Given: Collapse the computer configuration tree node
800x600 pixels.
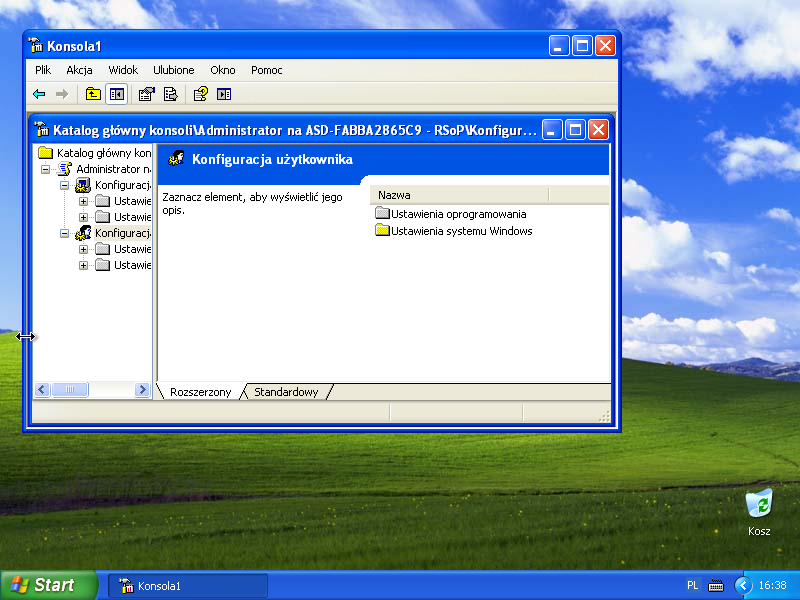Looking at the screenshot, I should tap(65, 186).
